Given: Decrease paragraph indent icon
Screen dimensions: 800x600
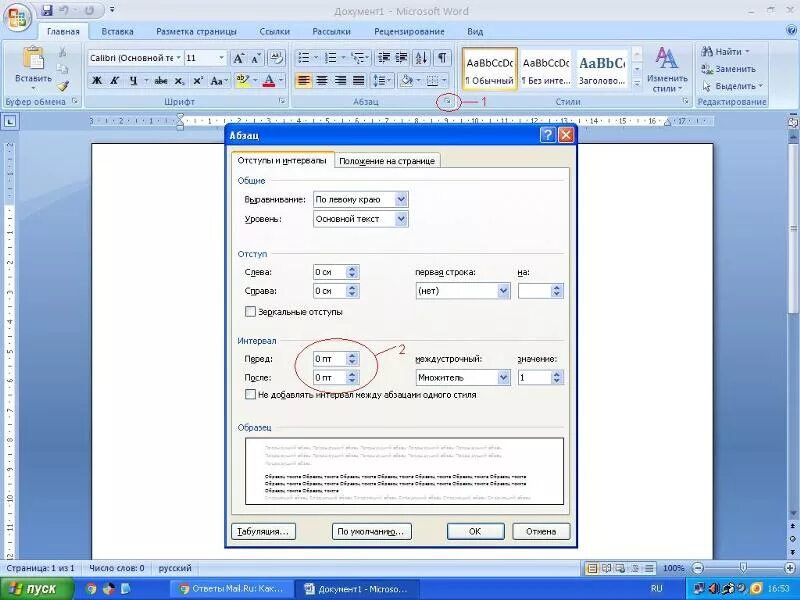Looking at the screenshot, I should pos(384,58).
